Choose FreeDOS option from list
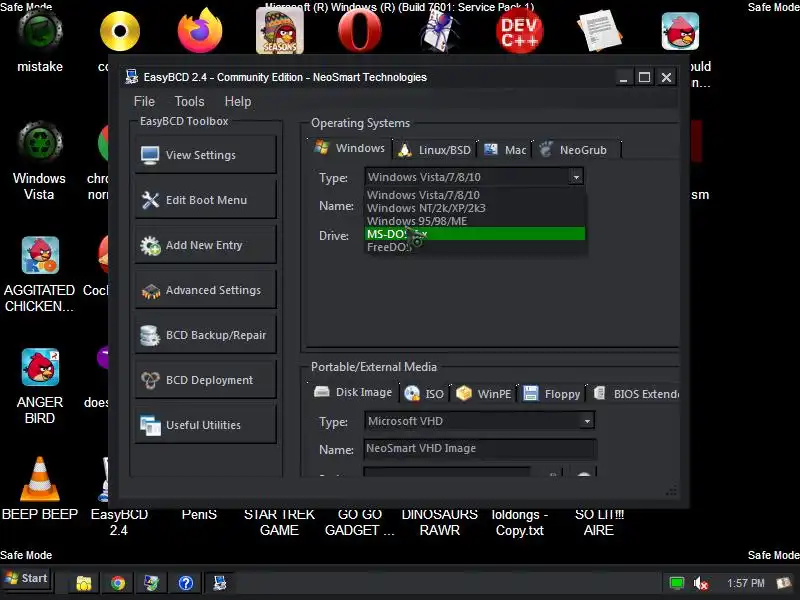The width and height of the screenshot is (800, 600). pos(475,247)
